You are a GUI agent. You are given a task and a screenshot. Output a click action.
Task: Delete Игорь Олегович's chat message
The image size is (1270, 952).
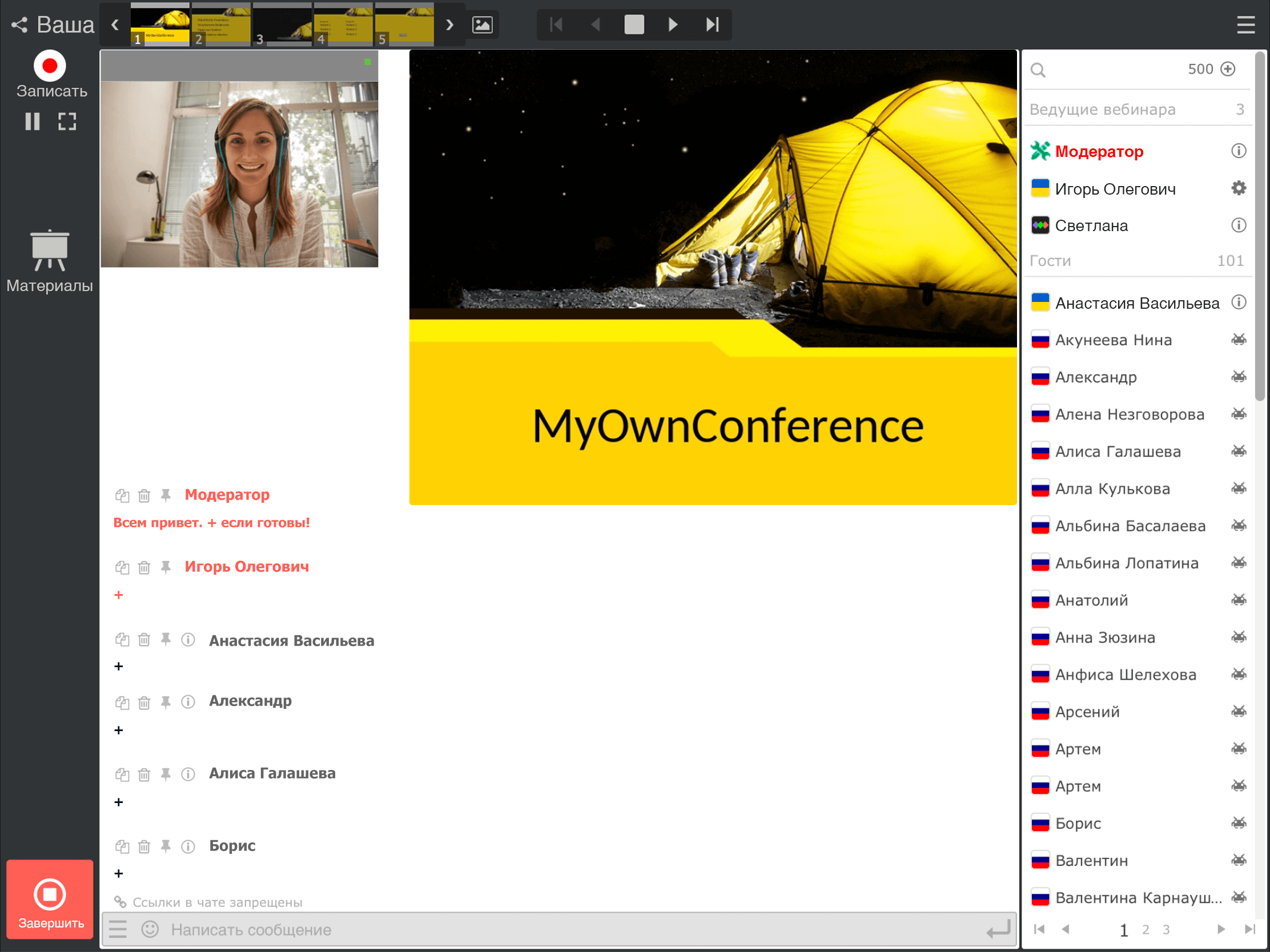point(144,567)
